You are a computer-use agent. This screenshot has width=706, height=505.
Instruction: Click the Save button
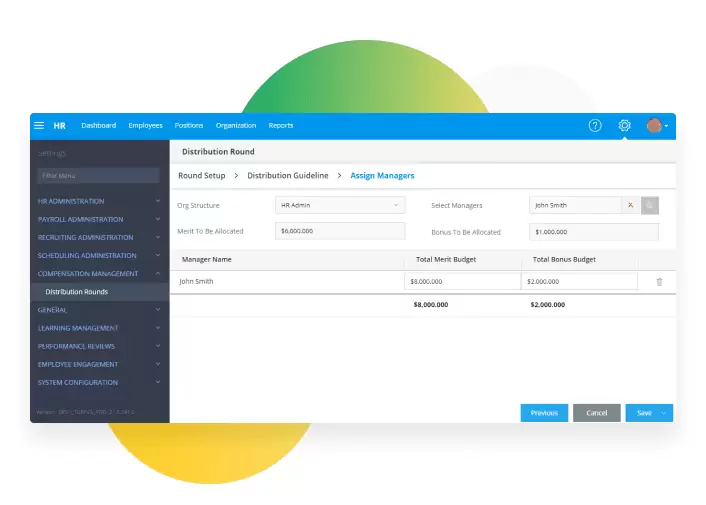click(644, 413)
